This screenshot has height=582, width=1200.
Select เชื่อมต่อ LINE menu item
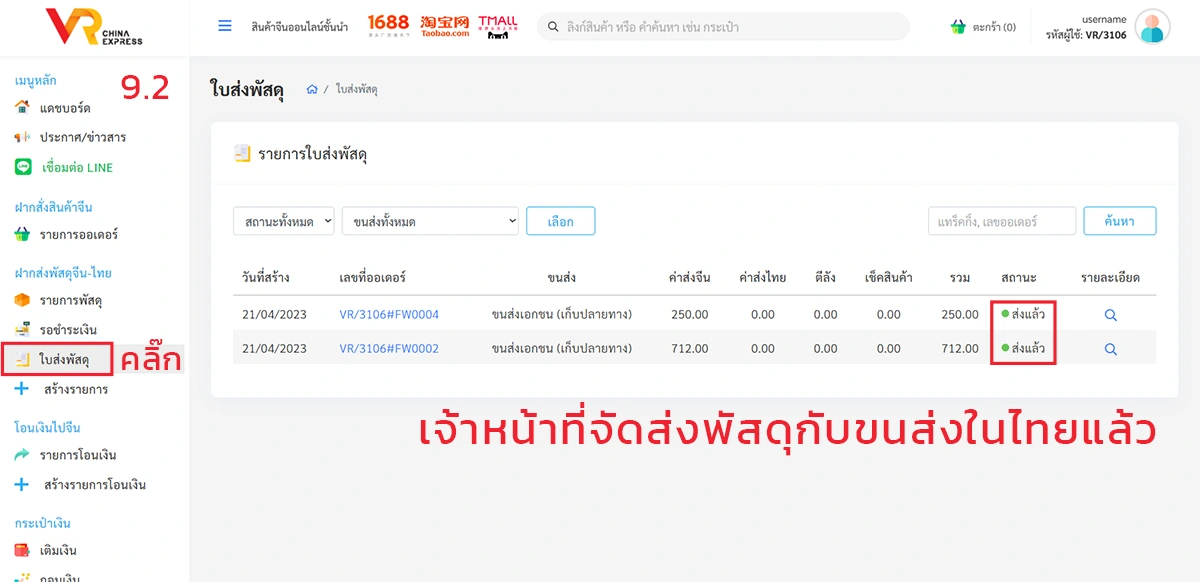76,167
